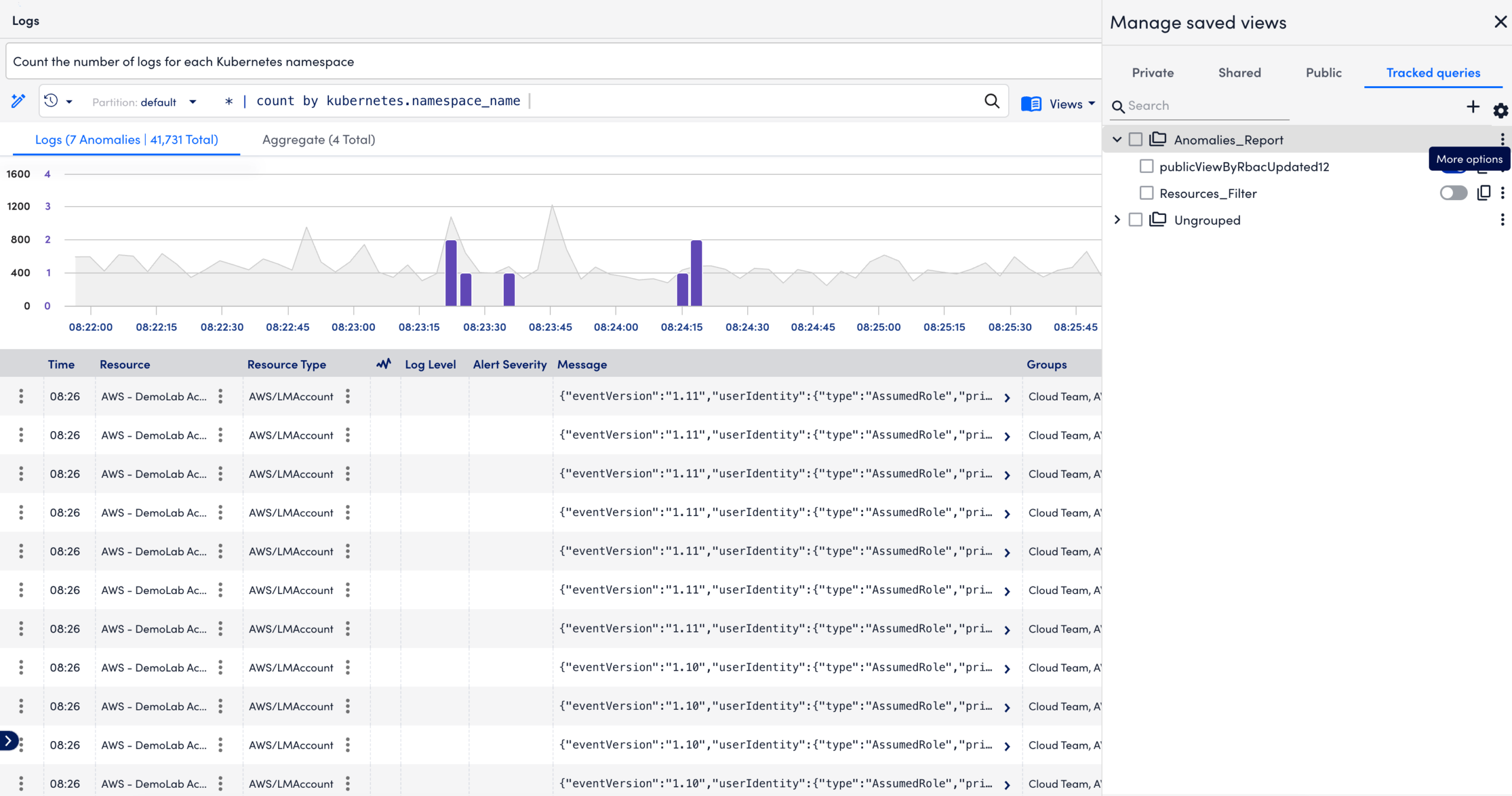
Task: Select Logs (7 Anomalies) tab
Action: click(126, 139)
